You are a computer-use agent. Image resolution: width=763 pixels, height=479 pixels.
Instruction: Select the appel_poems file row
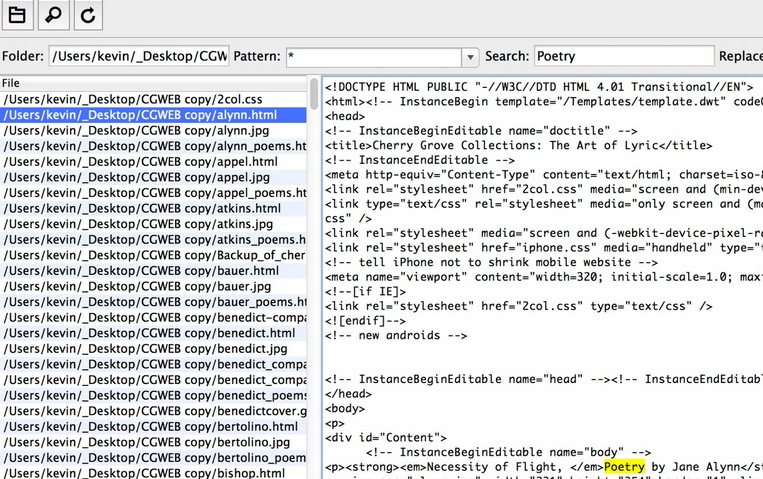pos(153,193)
